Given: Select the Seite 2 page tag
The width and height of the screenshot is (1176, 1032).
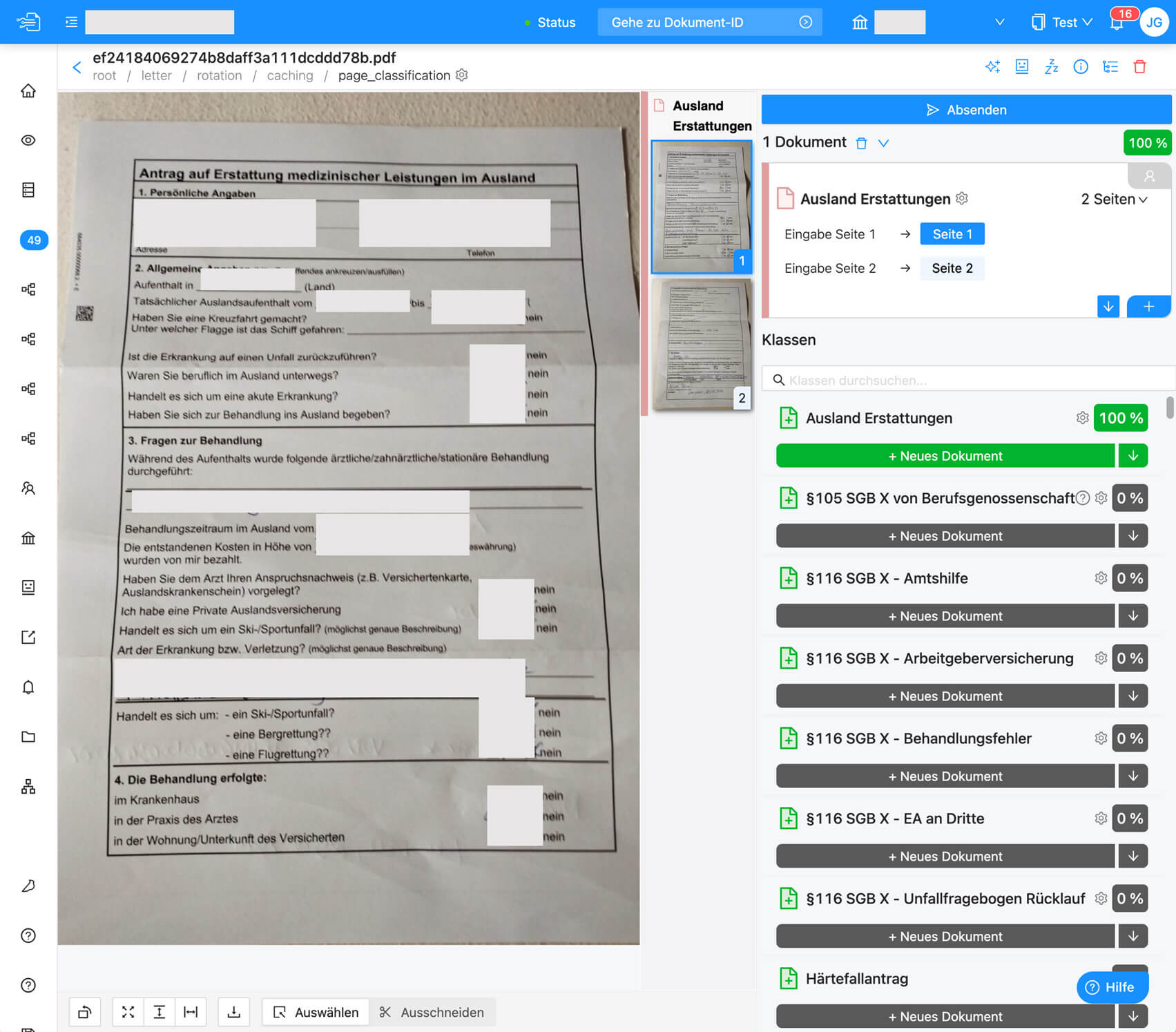Looking at the screenshot, I should pyautogui.click(x=952, y=268).
